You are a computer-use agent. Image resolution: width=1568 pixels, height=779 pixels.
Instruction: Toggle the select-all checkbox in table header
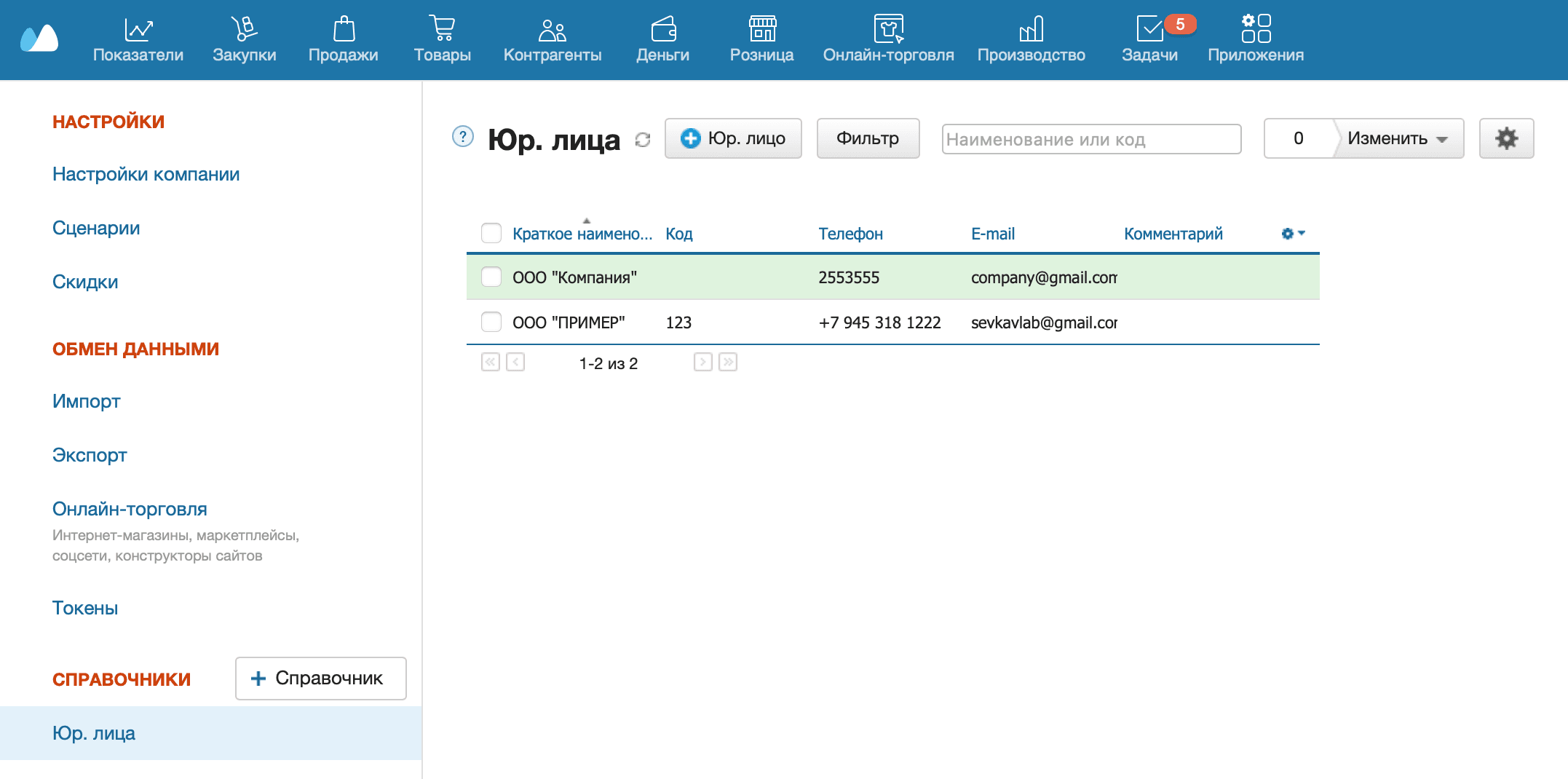[491, 233]
